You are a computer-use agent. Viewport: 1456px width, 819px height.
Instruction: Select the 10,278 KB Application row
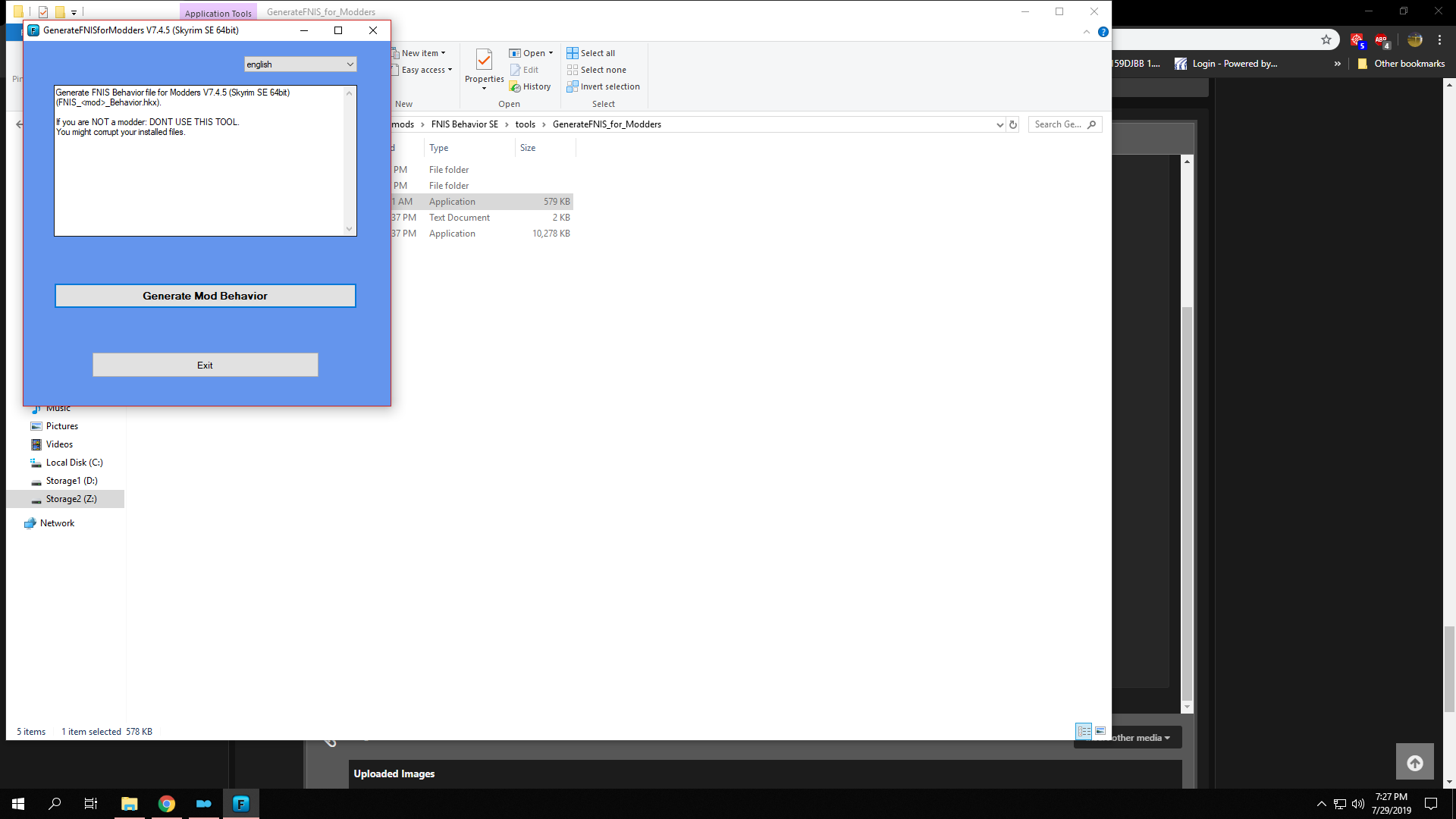[482, 234]
